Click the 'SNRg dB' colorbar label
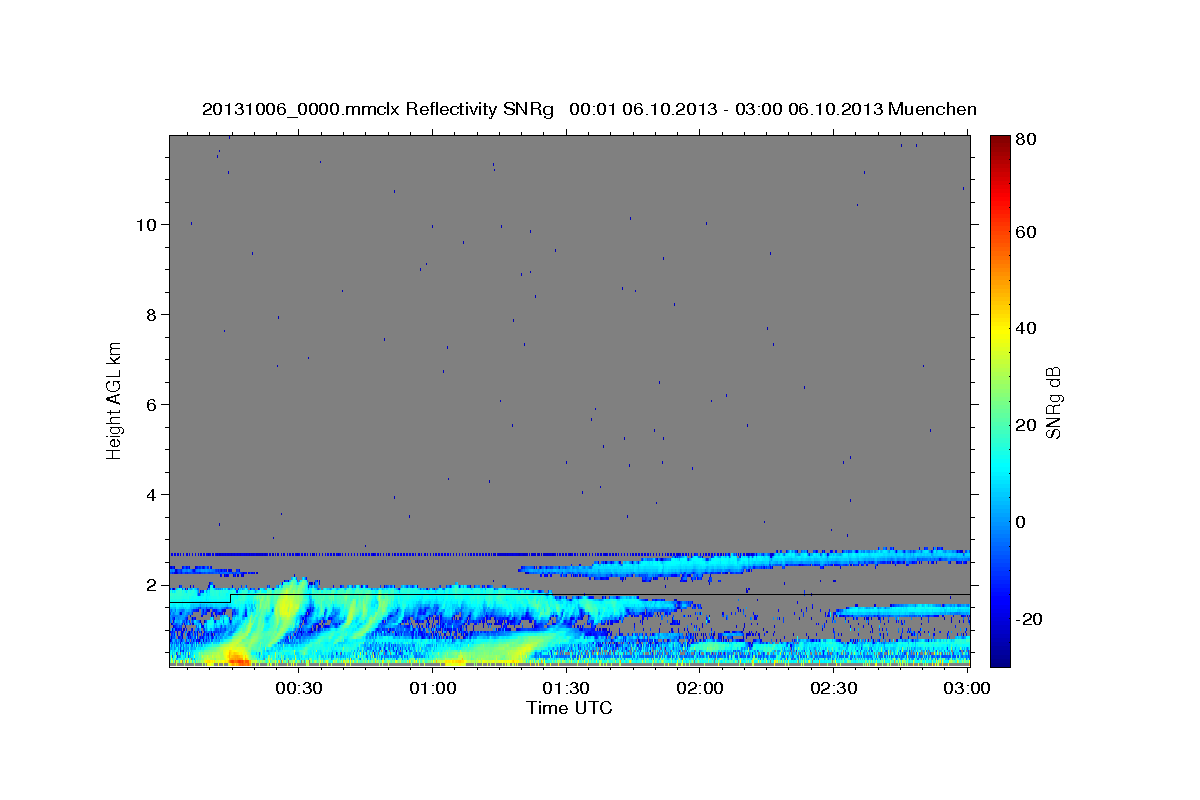The height and width of the screenshot is (800, 1200). coord(1054,401)
